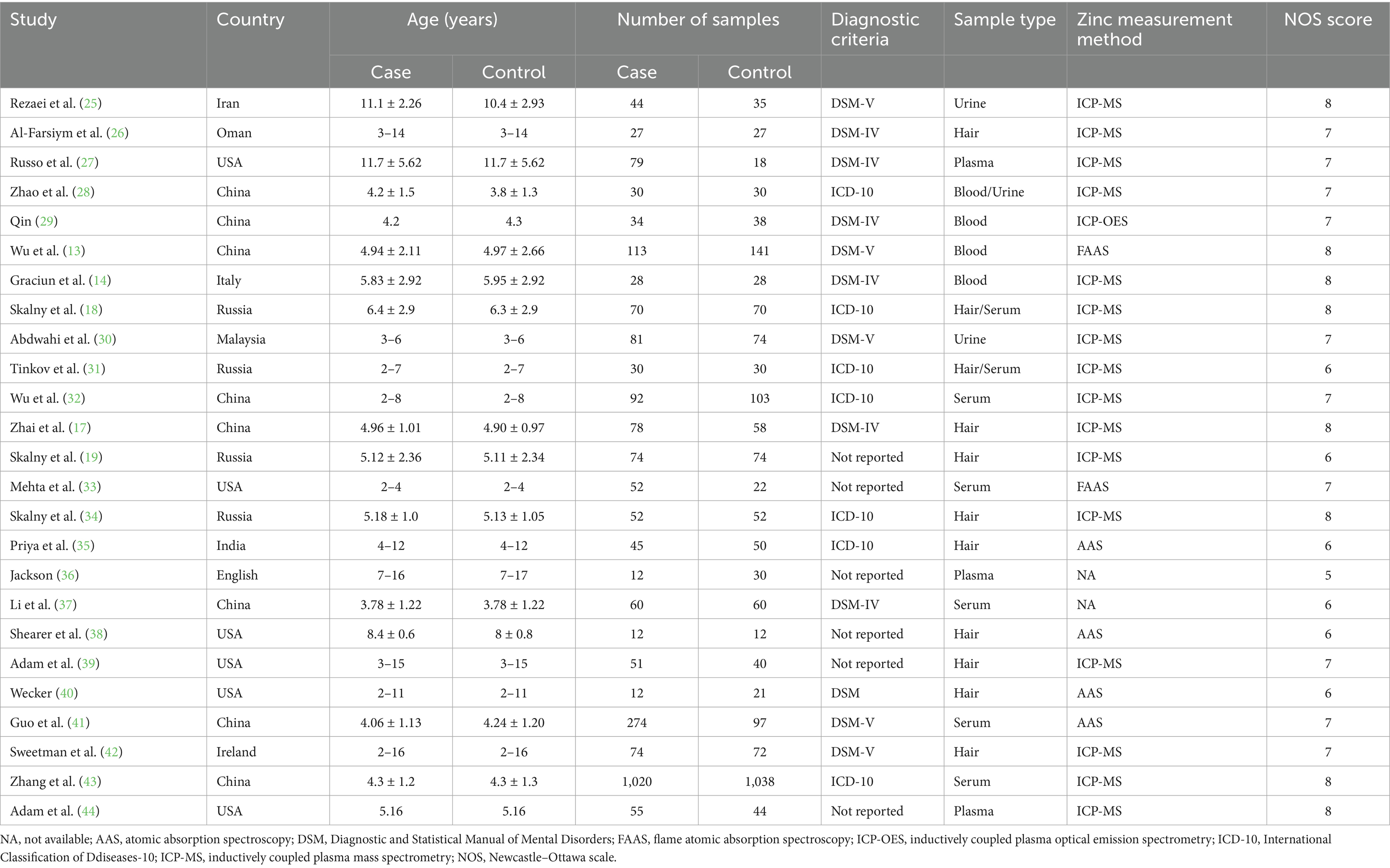Click the Sample type column header

(x=1004, y=20)
